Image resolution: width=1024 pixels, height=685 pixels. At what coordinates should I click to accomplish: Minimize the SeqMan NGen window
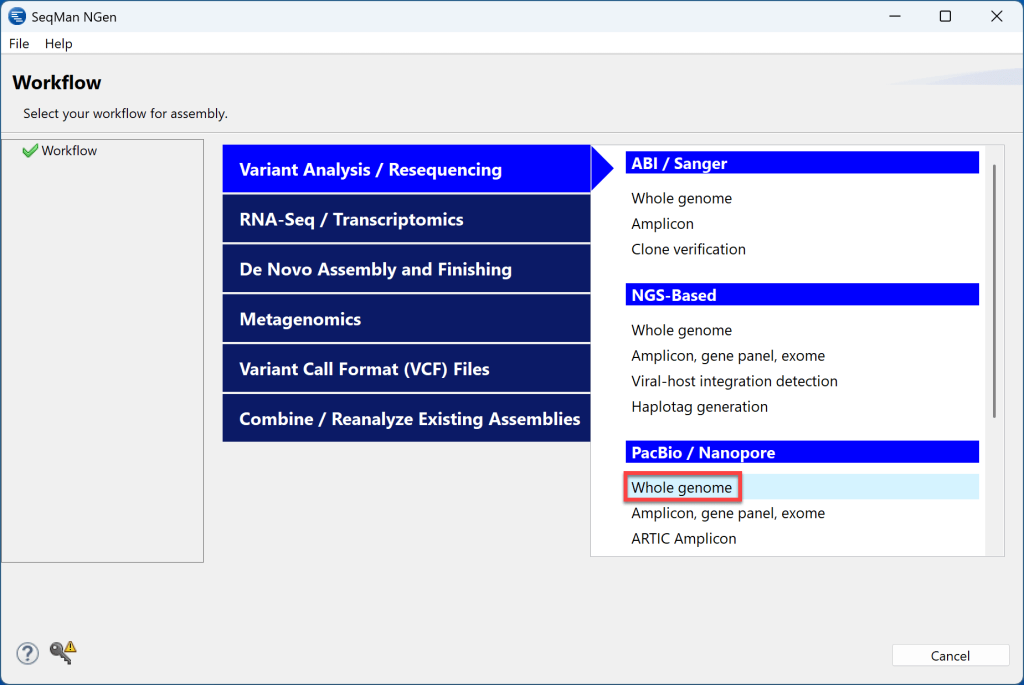[x=895, y=16]
